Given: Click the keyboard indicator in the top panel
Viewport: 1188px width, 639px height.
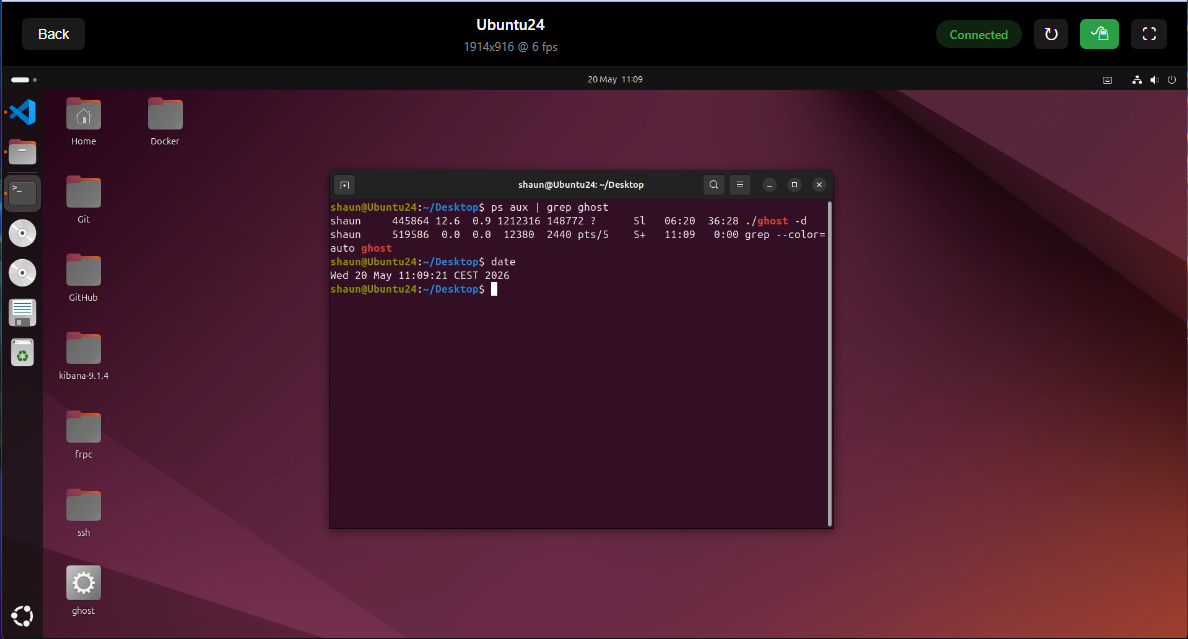Looking at the screenshot, I should pos(1108,80).
